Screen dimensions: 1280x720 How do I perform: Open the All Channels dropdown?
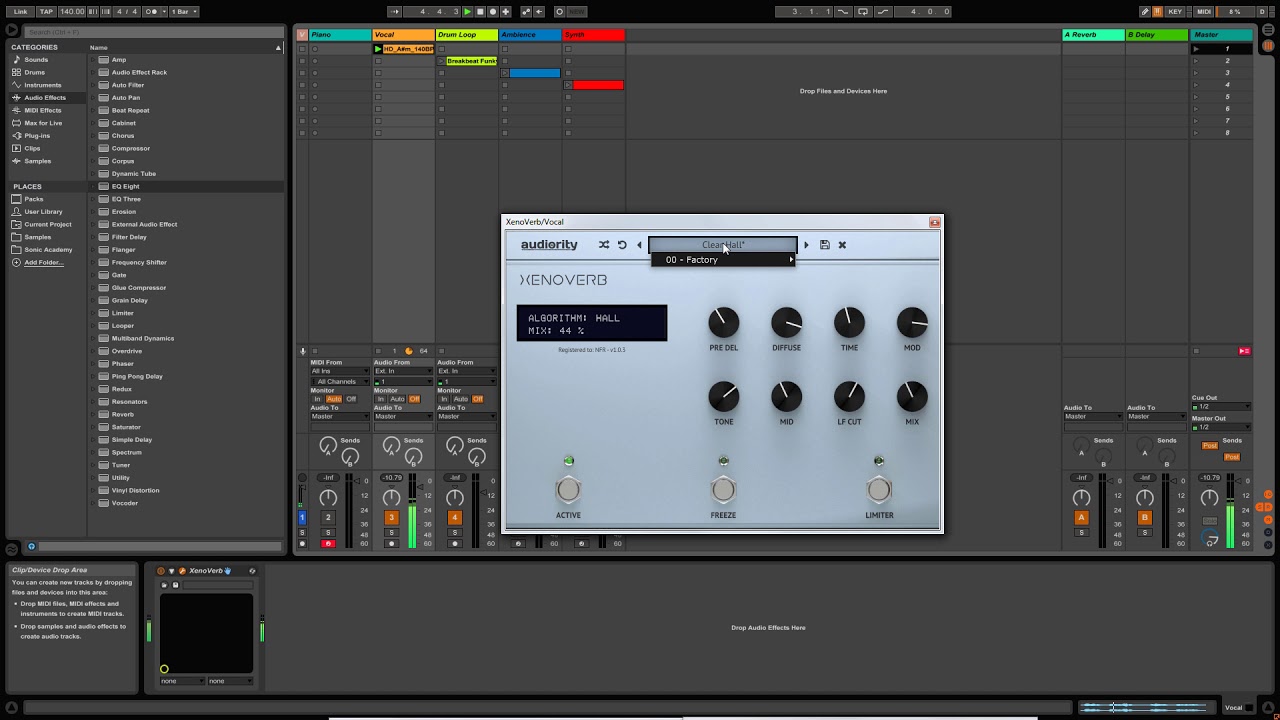(340, 382)
